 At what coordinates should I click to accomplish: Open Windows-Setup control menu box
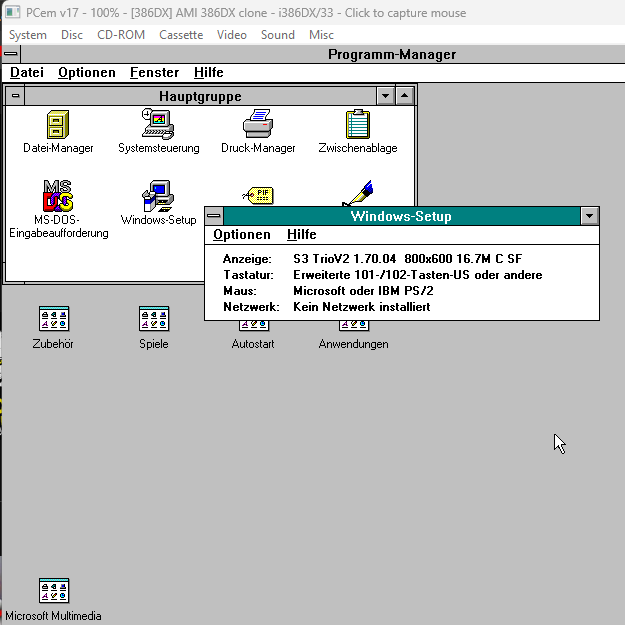point(214,216)
